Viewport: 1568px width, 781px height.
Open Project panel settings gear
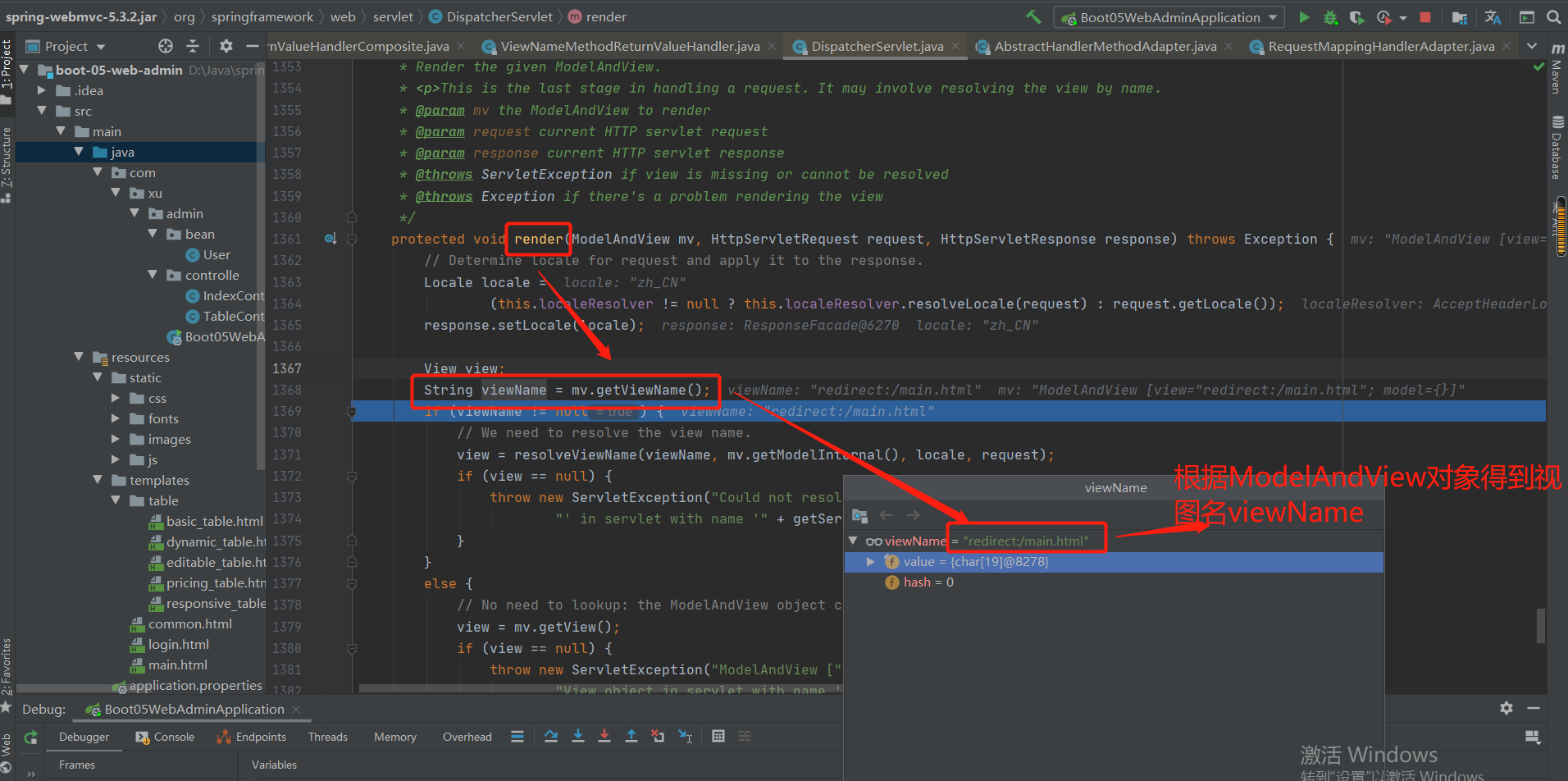pos(226,46)
